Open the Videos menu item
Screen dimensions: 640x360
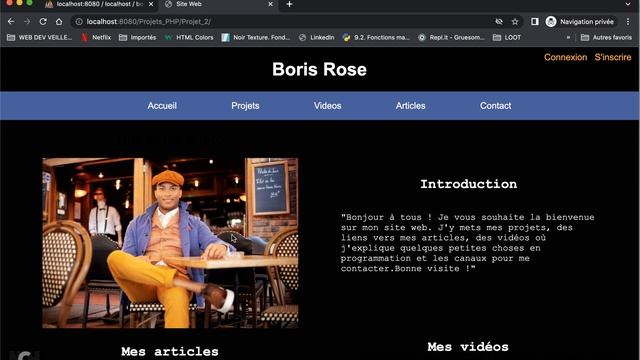[327, 106]
